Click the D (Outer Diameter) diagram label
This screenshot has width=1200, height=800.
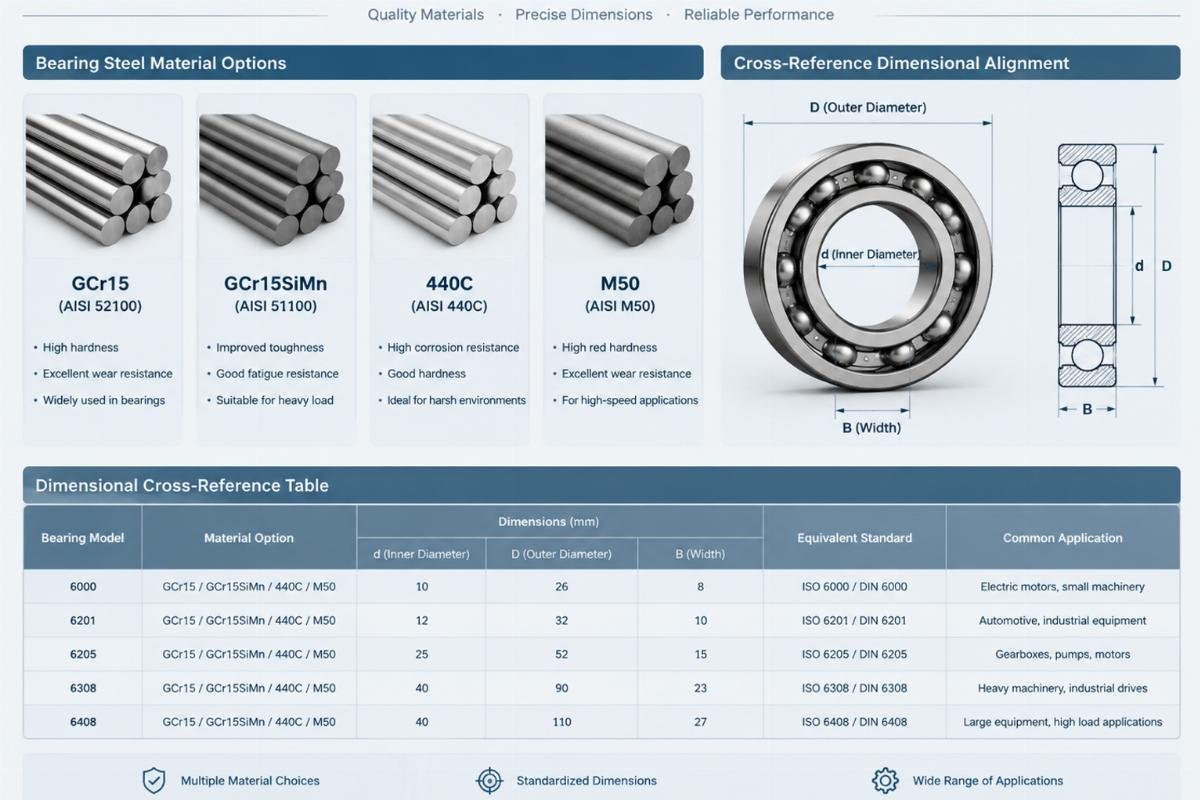[x=868, y=107]
